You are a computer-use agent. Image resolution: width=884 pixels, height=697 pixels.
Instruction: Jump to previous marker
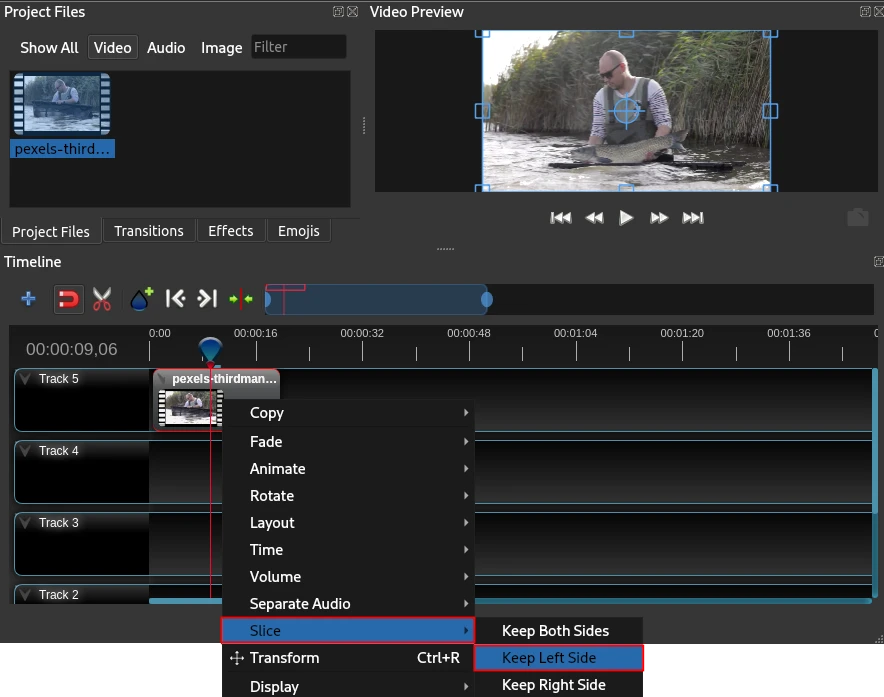pos(175,299)
